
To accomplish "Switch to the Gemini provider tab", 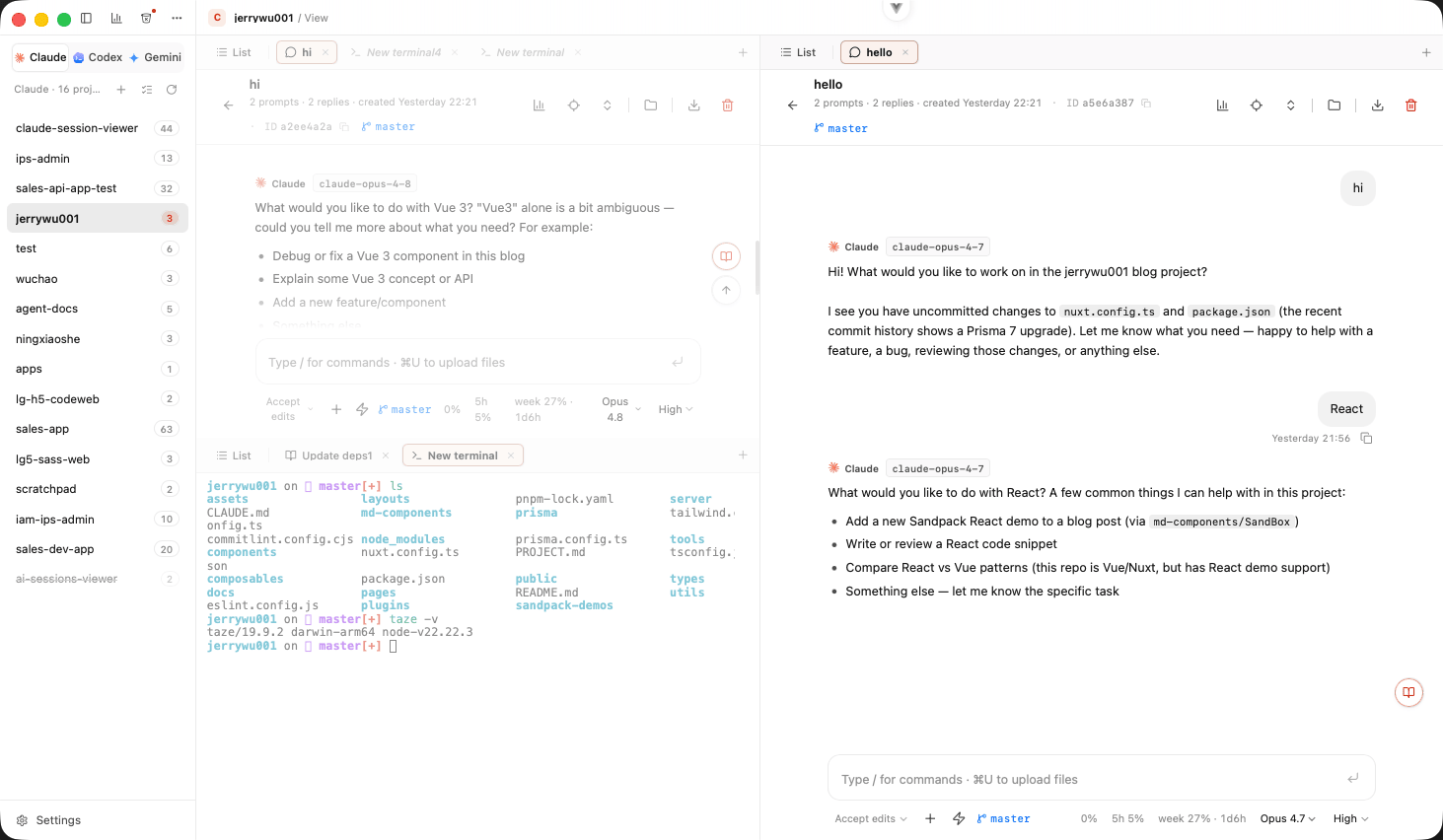I will pos(156,57).
